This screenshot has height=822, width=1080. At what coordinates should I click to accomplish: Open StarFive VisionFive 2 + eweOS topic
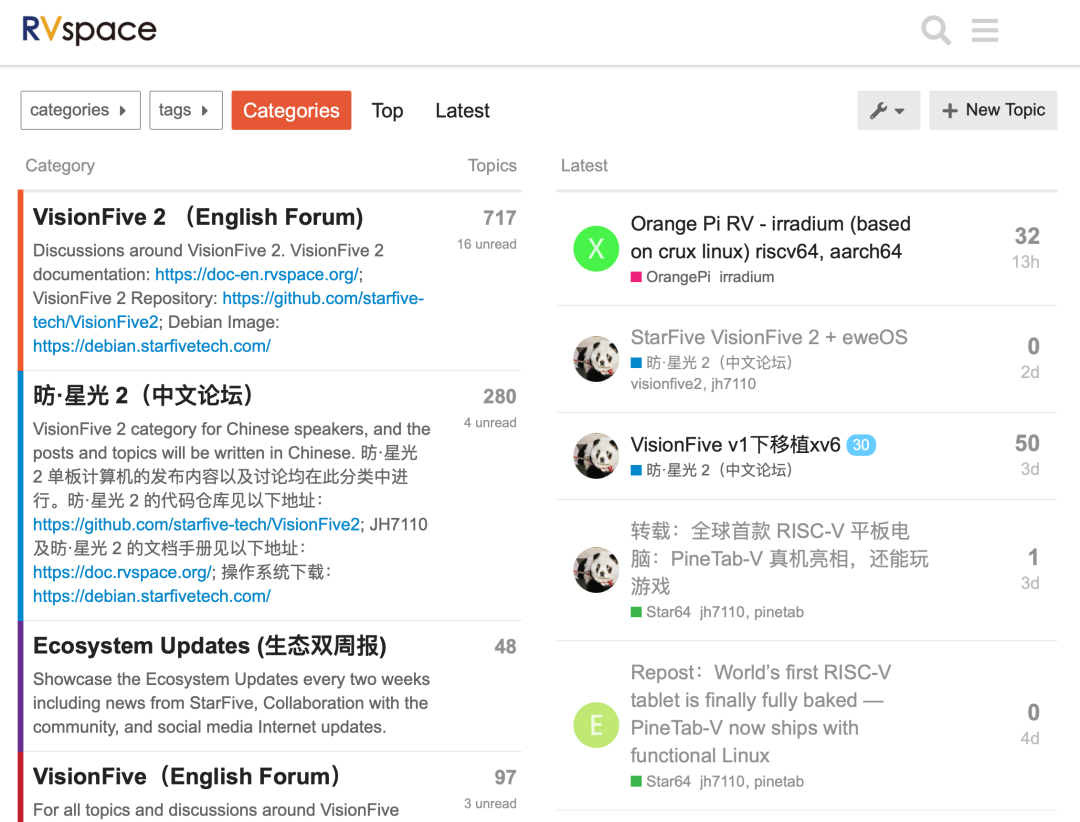[x=769, y=337]
